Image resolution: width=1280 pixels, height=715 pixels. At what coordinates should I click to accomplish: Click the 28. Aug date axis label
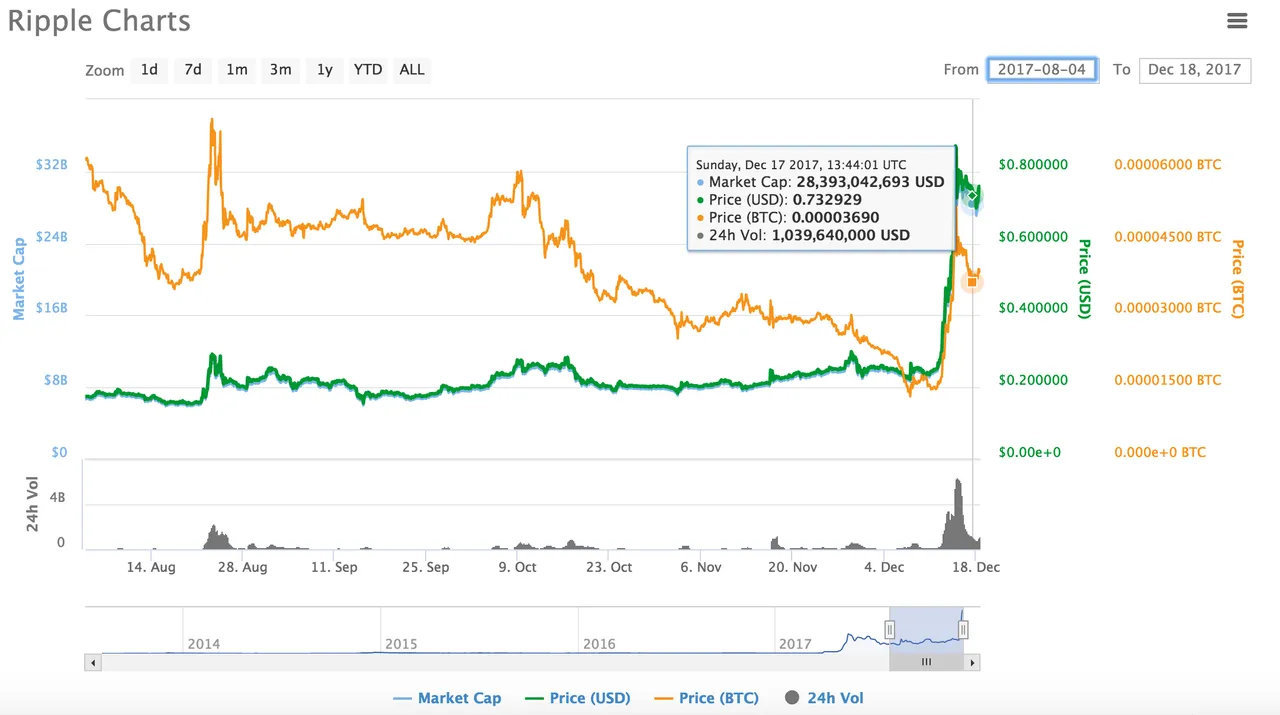(x=241, y=567)
